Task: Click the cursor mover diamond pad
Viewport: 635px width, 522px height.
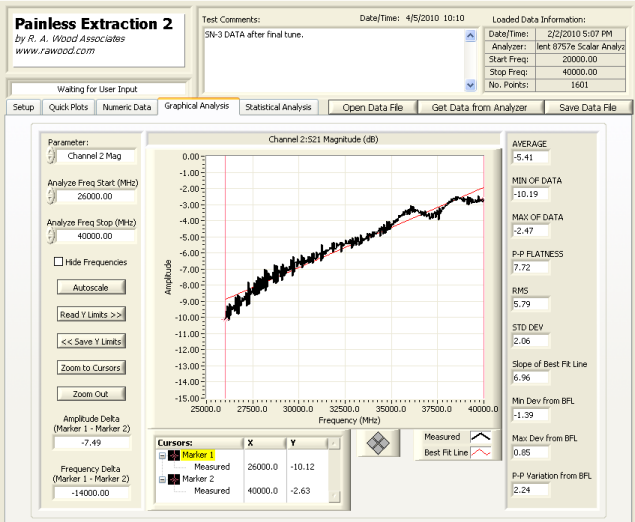Action: click(378, 443)
